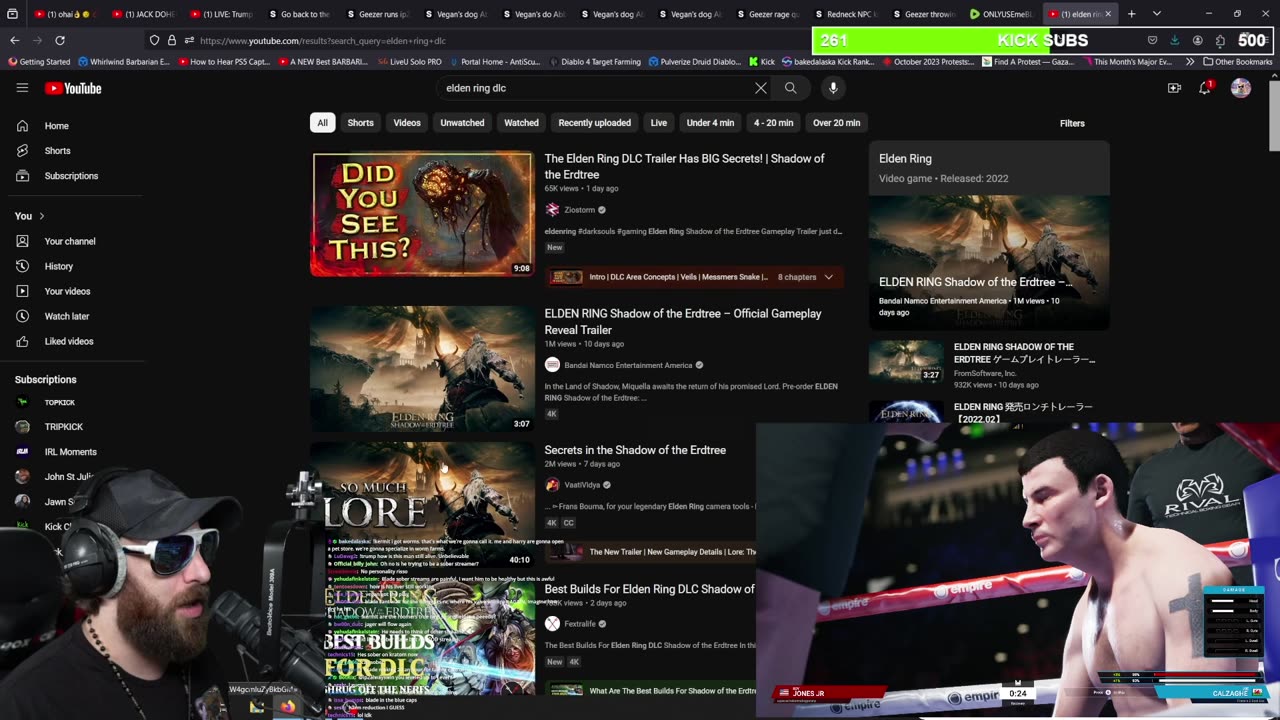The height and width of the screenshot is (720, 1280).
Task: Open the Diablo 4 Target Farming bookmark
Action: point(593,62)
